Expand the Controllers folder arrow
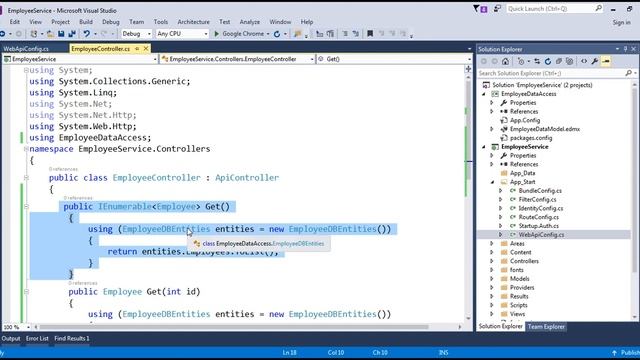Screen dimensions: 640x360 pyautogui.click(x=492, y=261)
